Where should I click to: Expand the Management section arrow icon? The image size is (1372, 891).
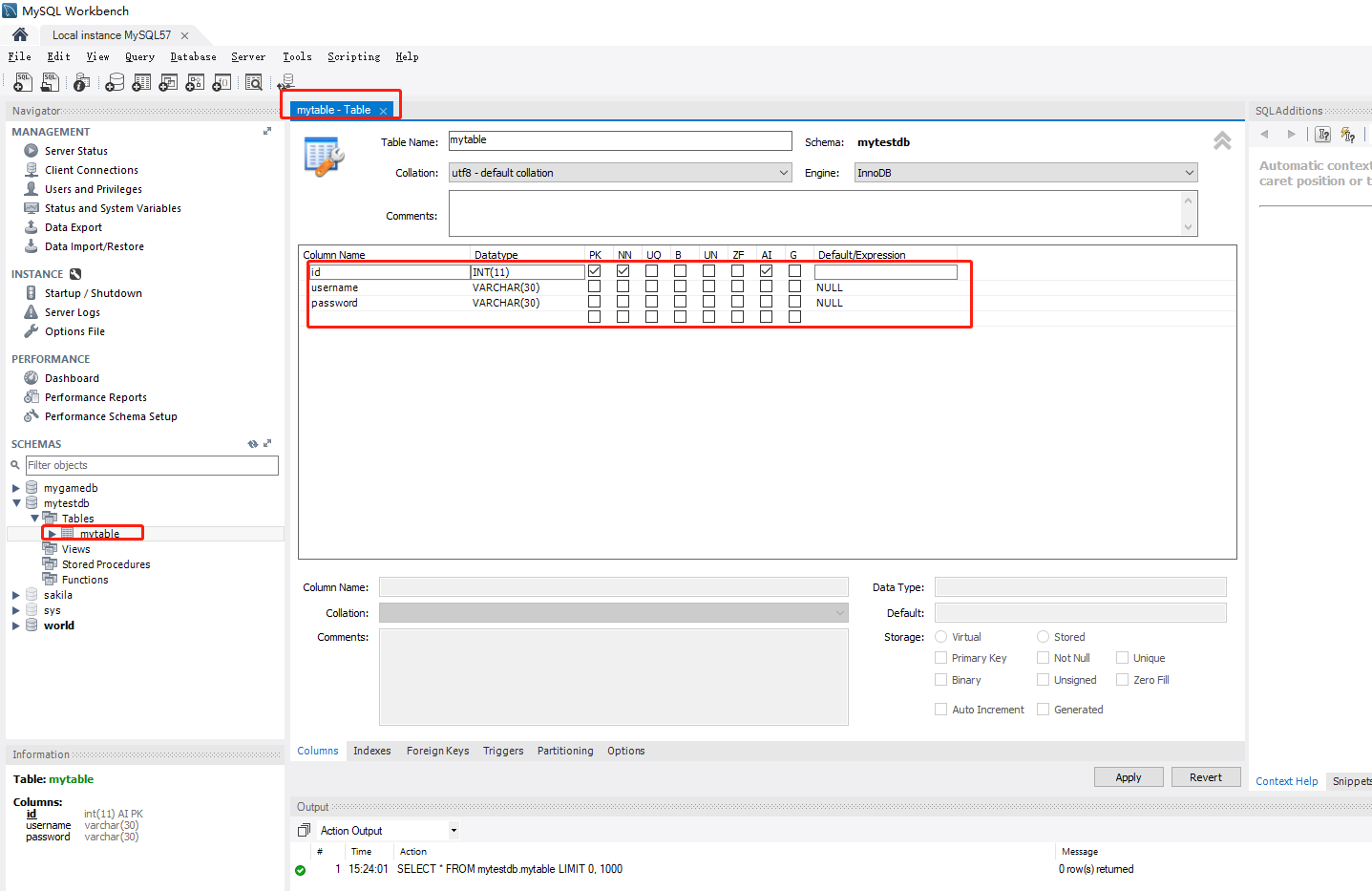click(267, 132)
